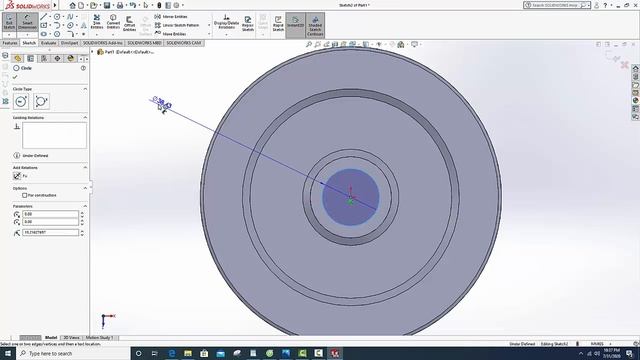Collapse the Add Relations section
This screenshot has height=360, width=640.
[x=85, y=168]
